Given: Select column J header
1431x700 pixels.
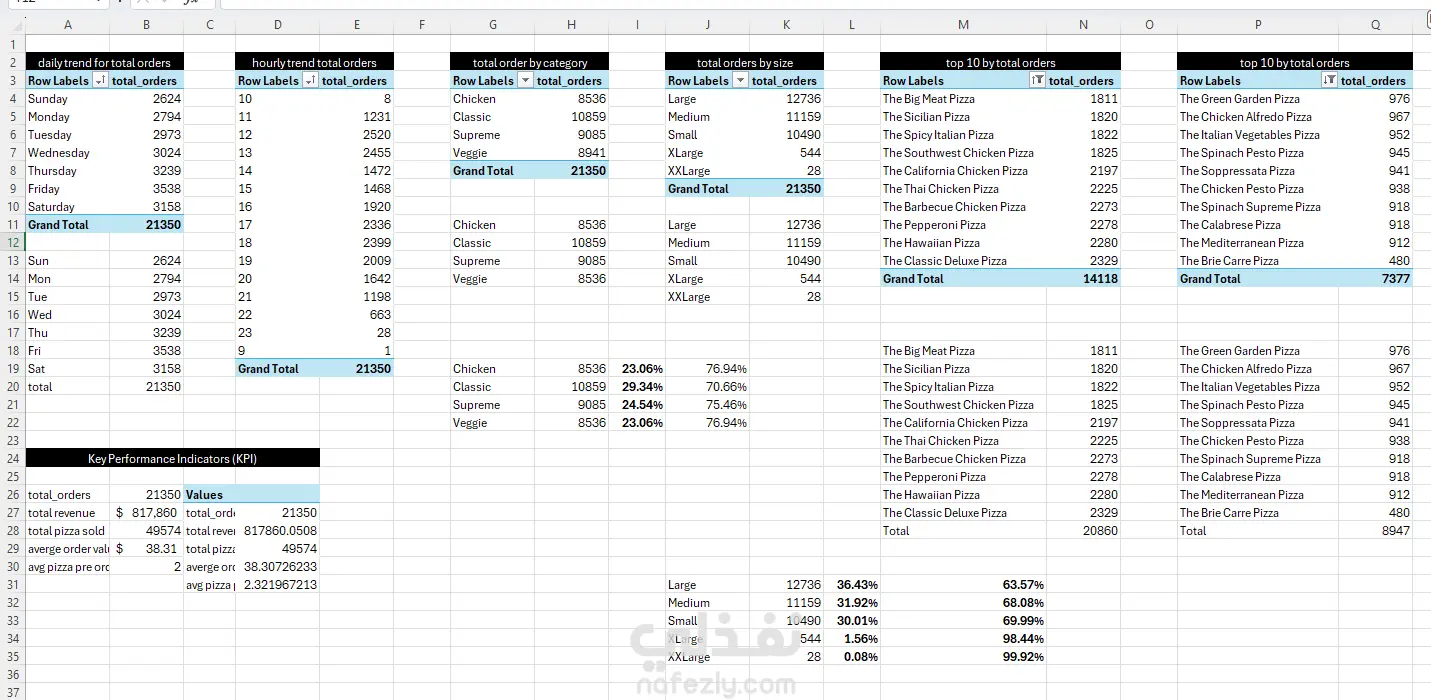Looking at the screenshot, I should [x=707, y=24].
